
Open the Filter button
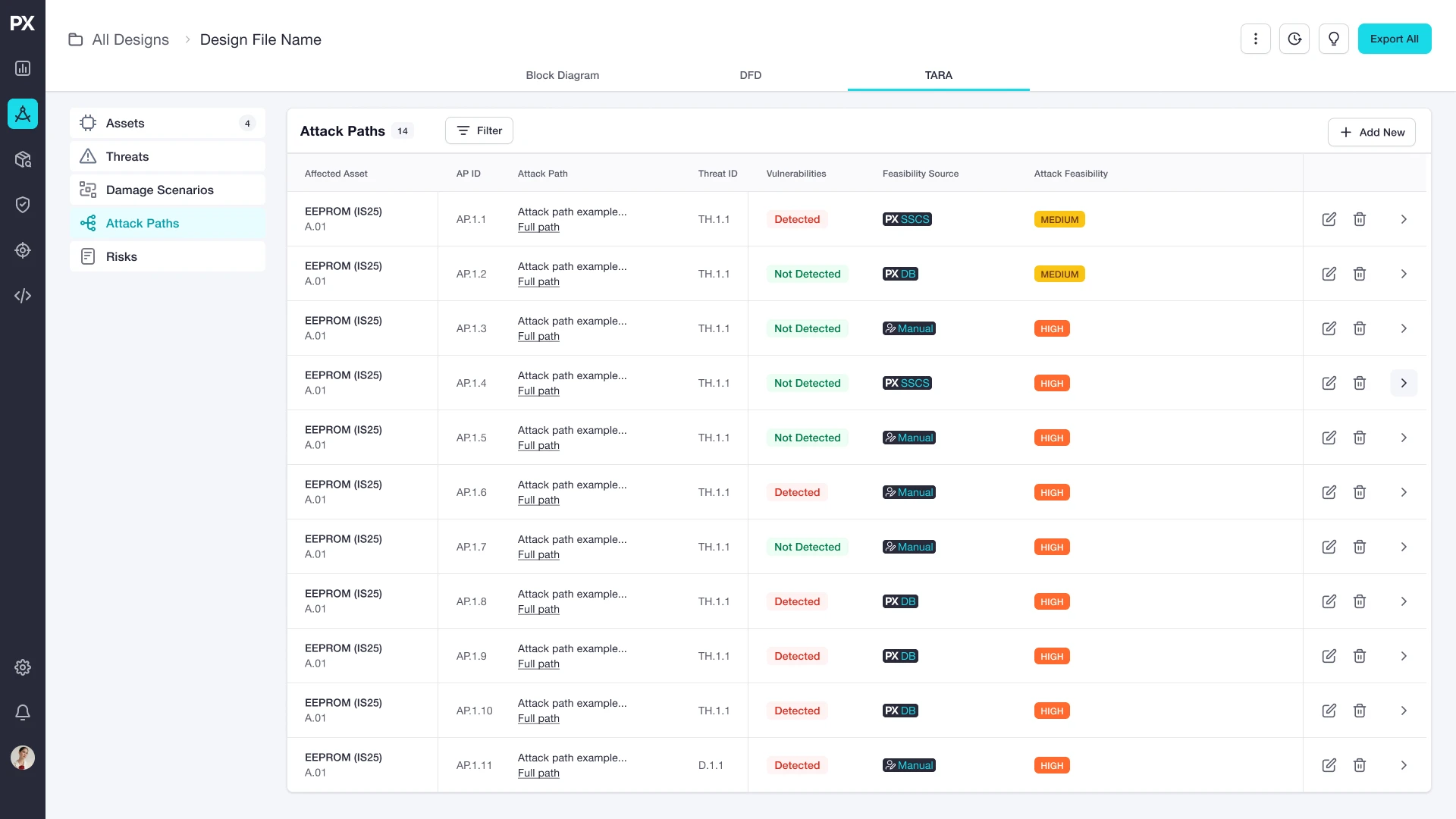tap(479, 130)
